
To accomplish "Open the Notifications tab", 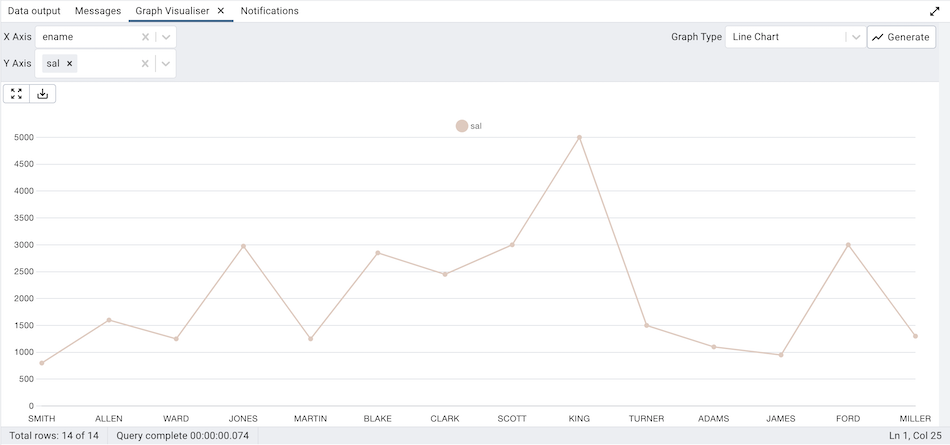I will coord(270,11).
